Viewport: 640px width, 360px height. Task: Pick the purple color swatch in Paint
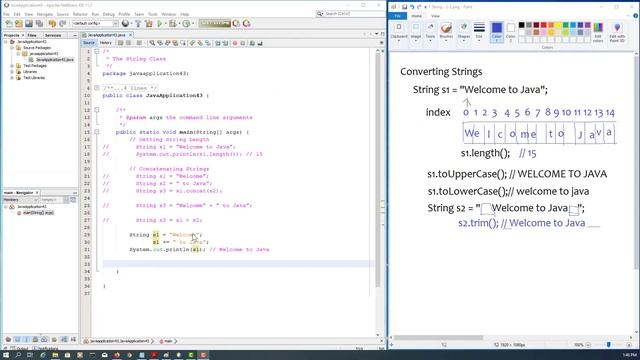(x=587, y=25)
